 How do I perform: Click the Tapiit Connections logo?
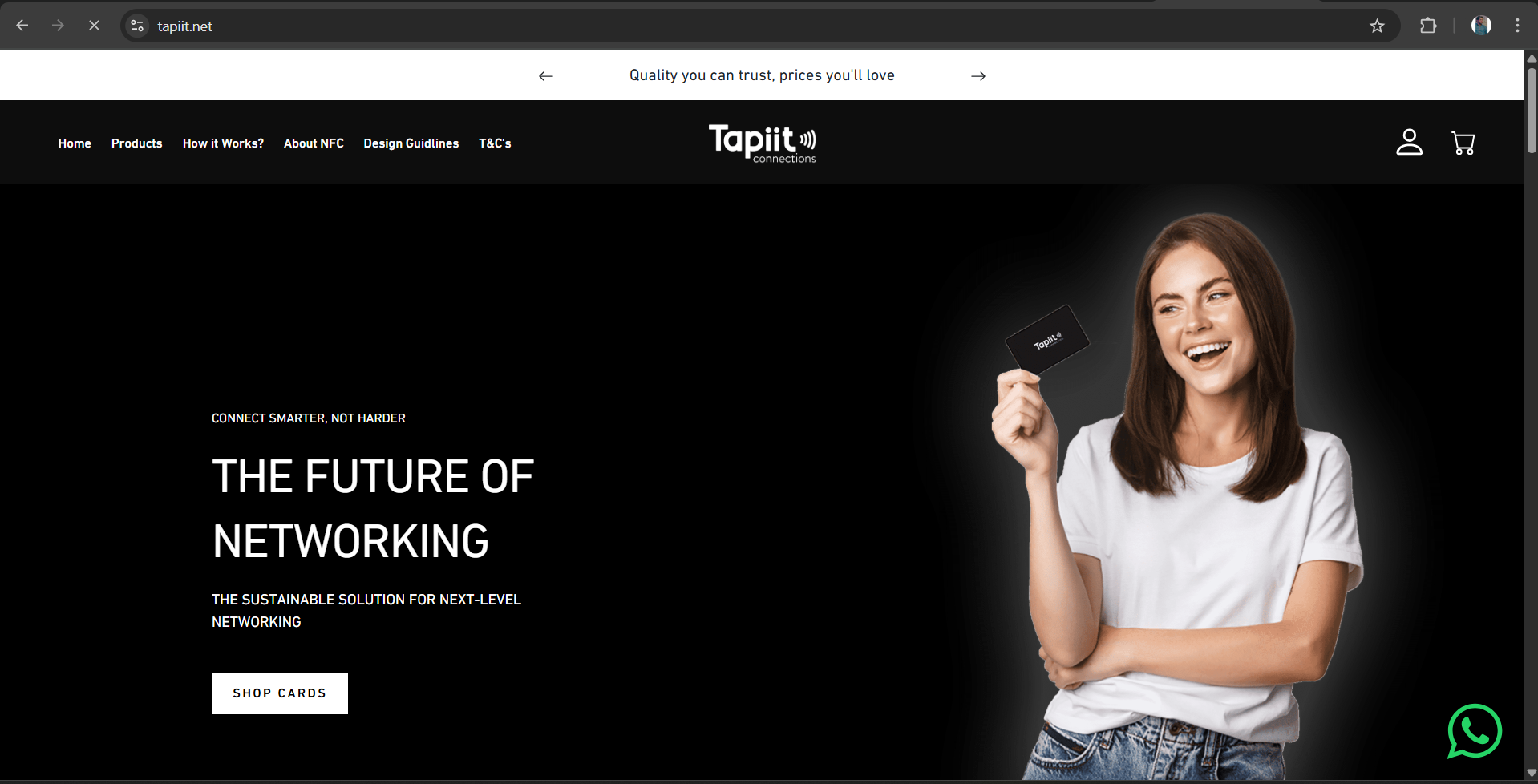[762, 143]
